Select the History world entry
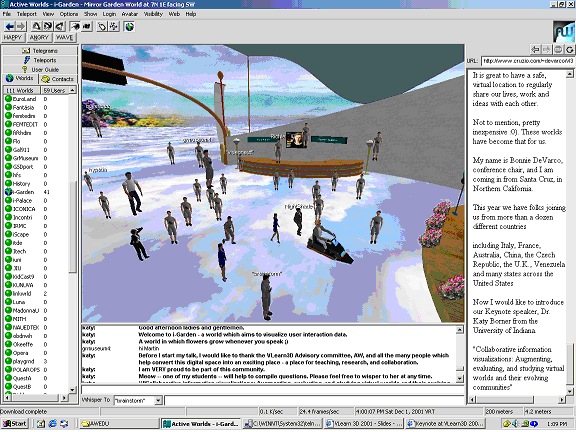Image resolution: width=576 pixels, height=432 pixels. (36, 184)
